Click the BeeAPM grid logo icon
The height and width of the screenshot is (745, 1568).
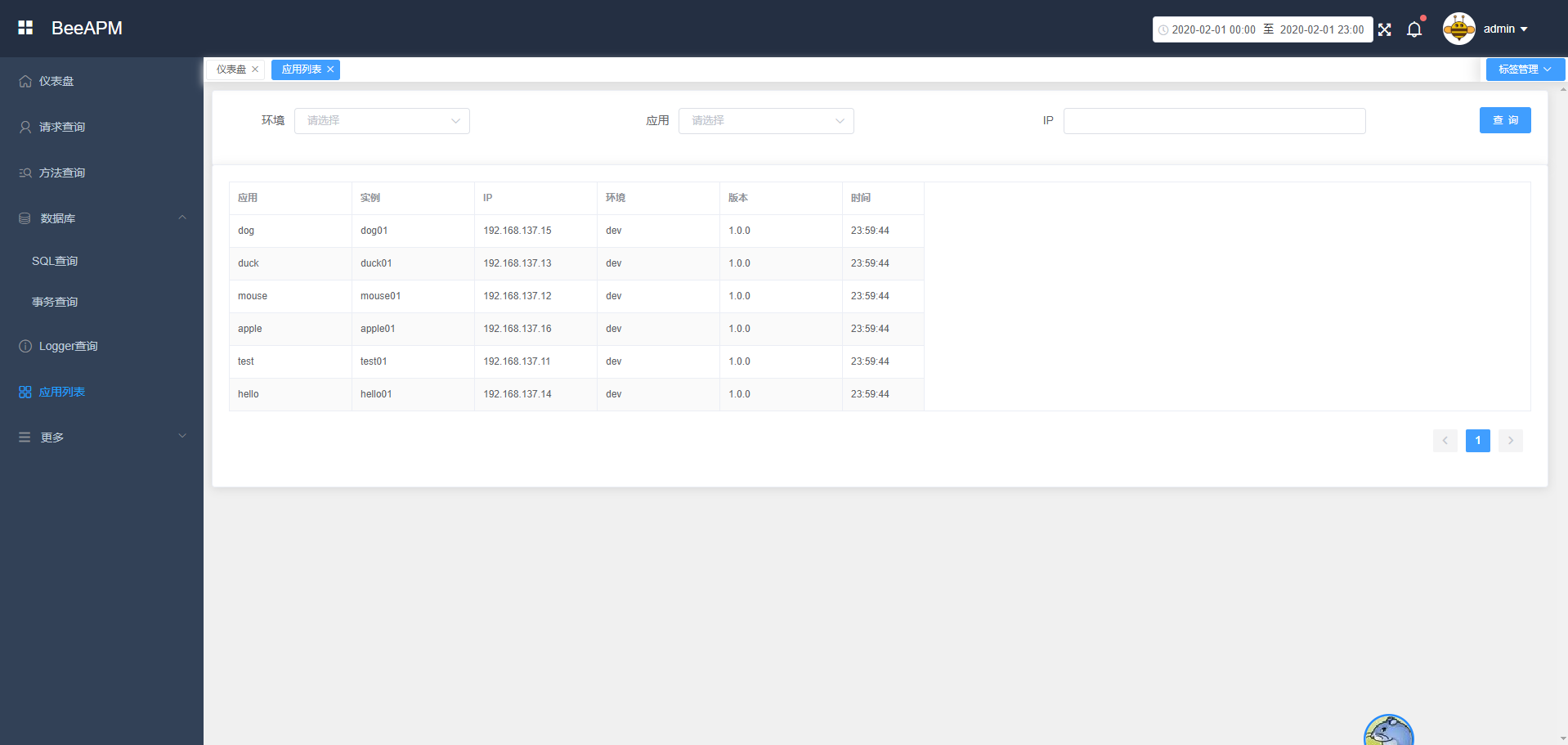[x=25, y=28]
